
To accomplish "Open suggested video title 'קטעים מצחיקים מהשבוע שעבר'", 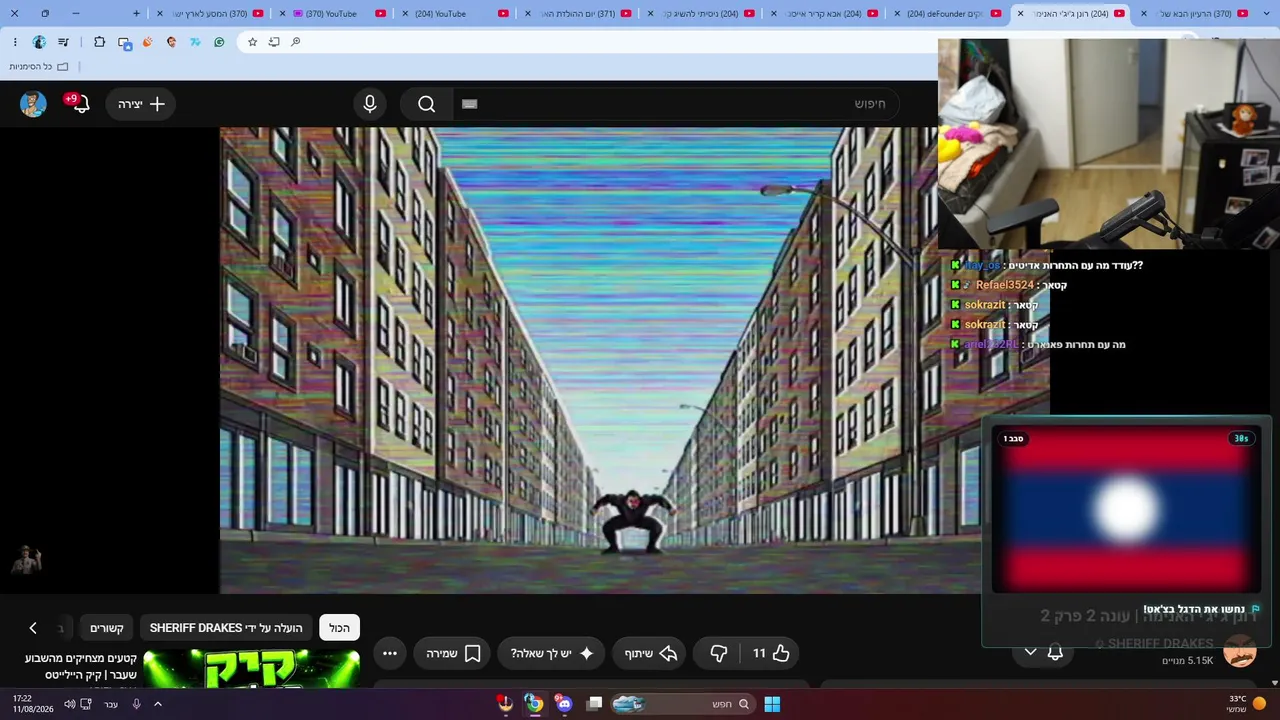I will (81, 666).
